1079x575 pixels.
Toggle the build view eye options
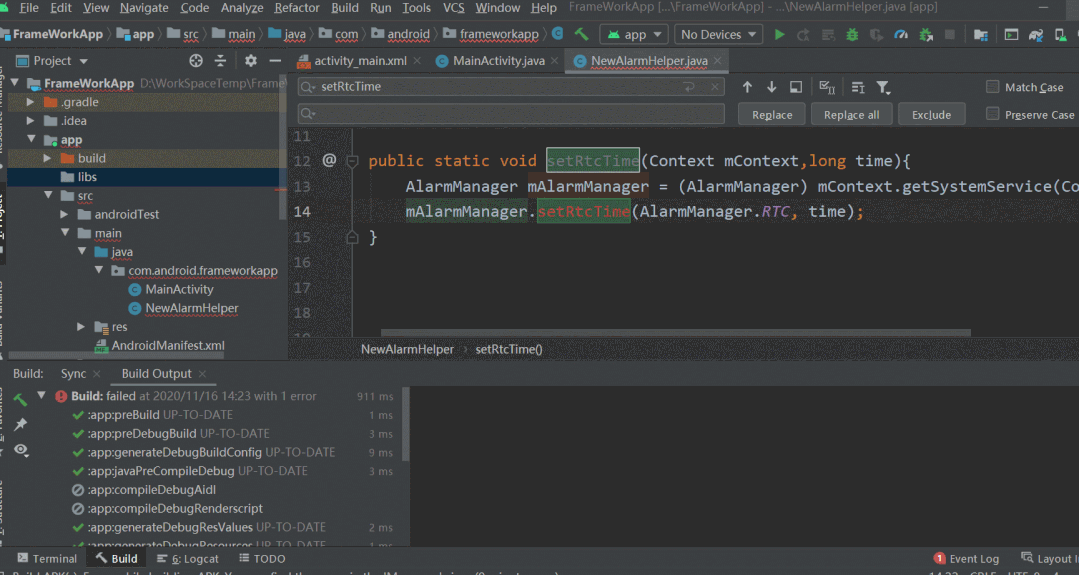click(x=21, y=451)
